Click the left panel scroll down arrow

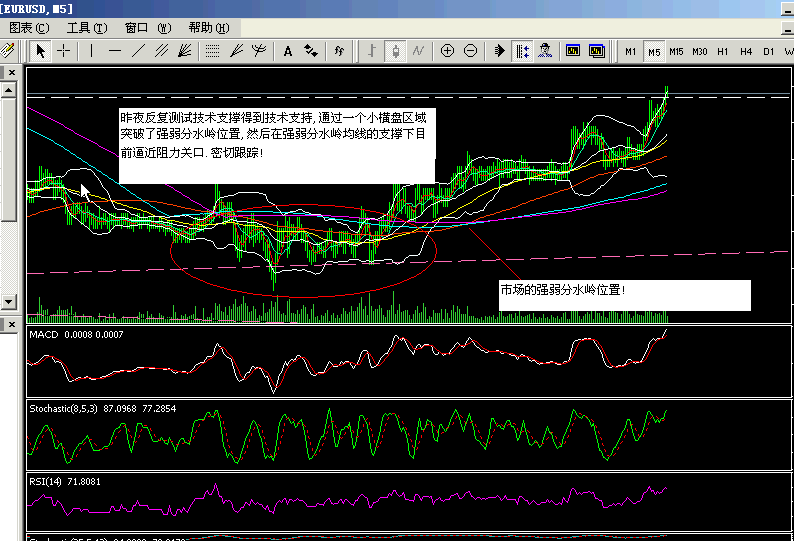click(x=9, y=302)
